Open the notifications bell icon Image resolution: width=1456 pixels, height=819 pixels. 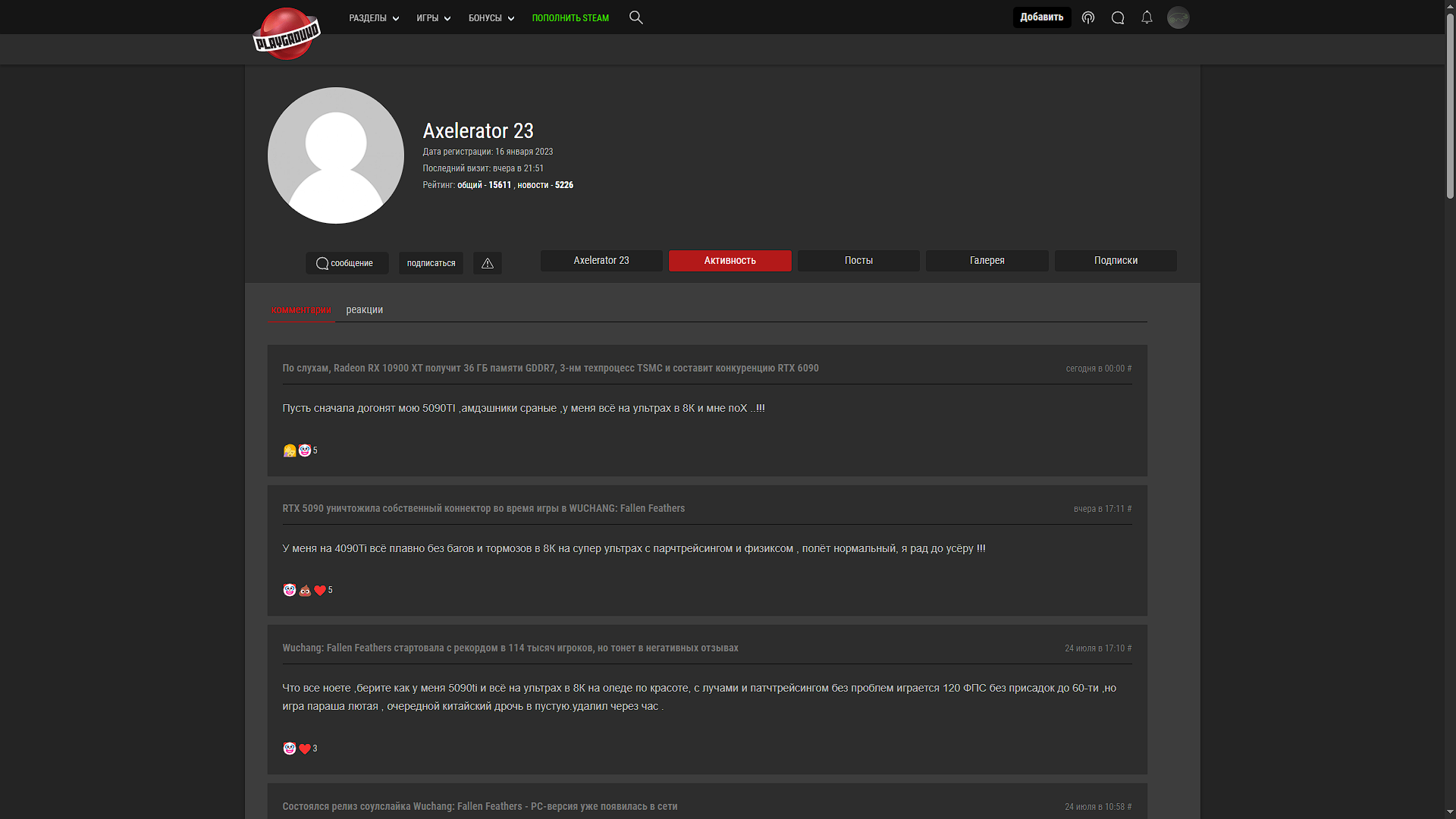[1147, 17]
